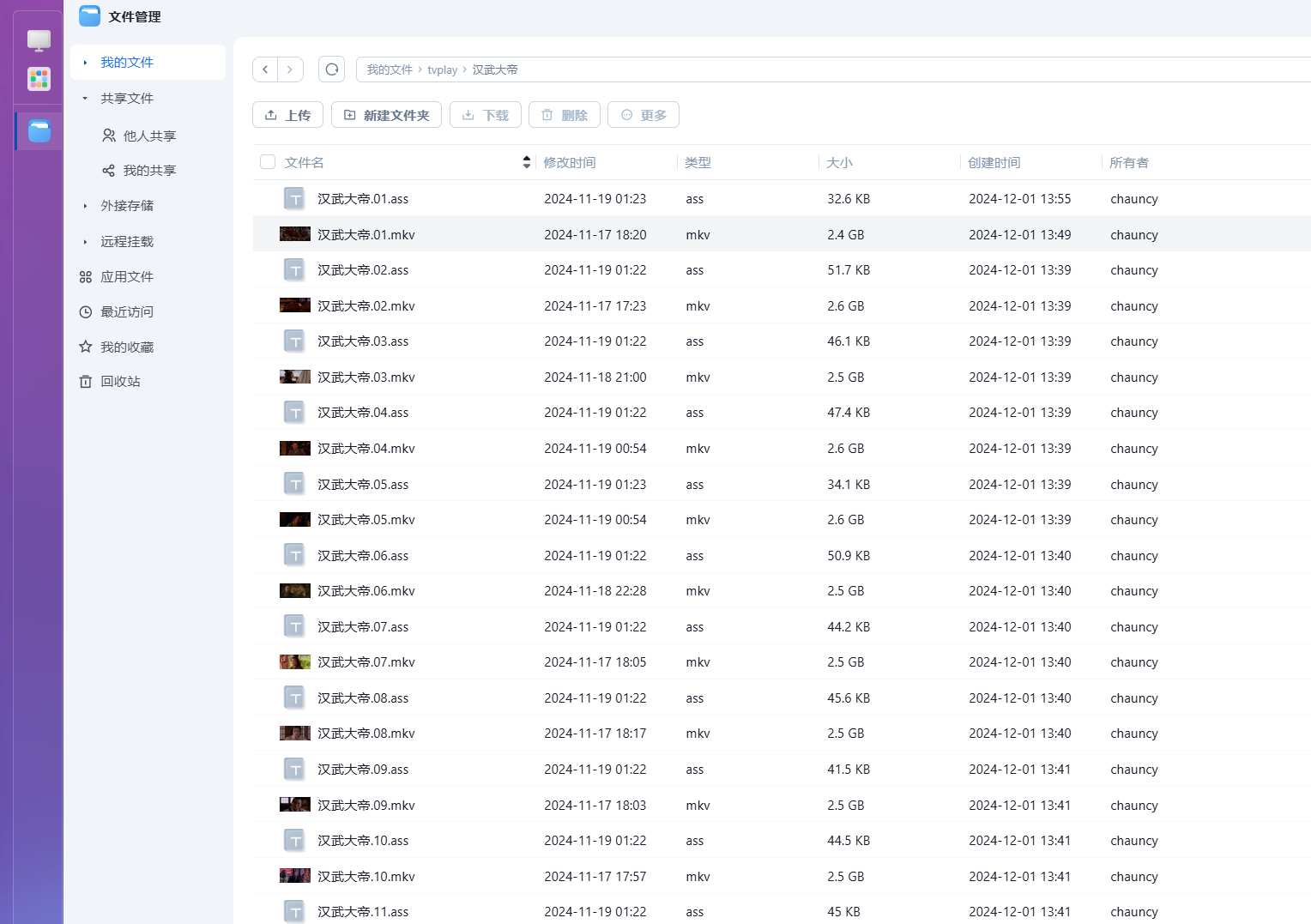
Task: Click the 最近访问 clock icon
Action: point(86,312)
